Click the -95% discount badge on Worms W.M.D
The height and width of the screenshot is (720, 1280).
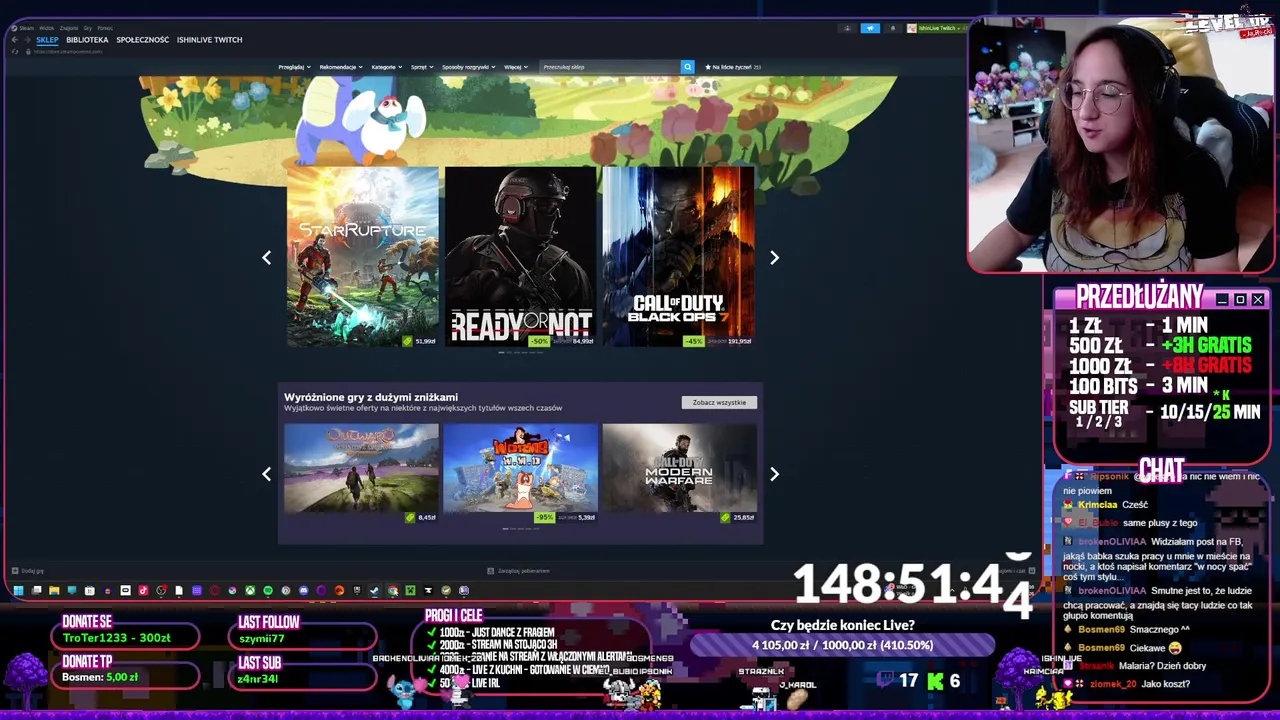[x=544, y=517]
